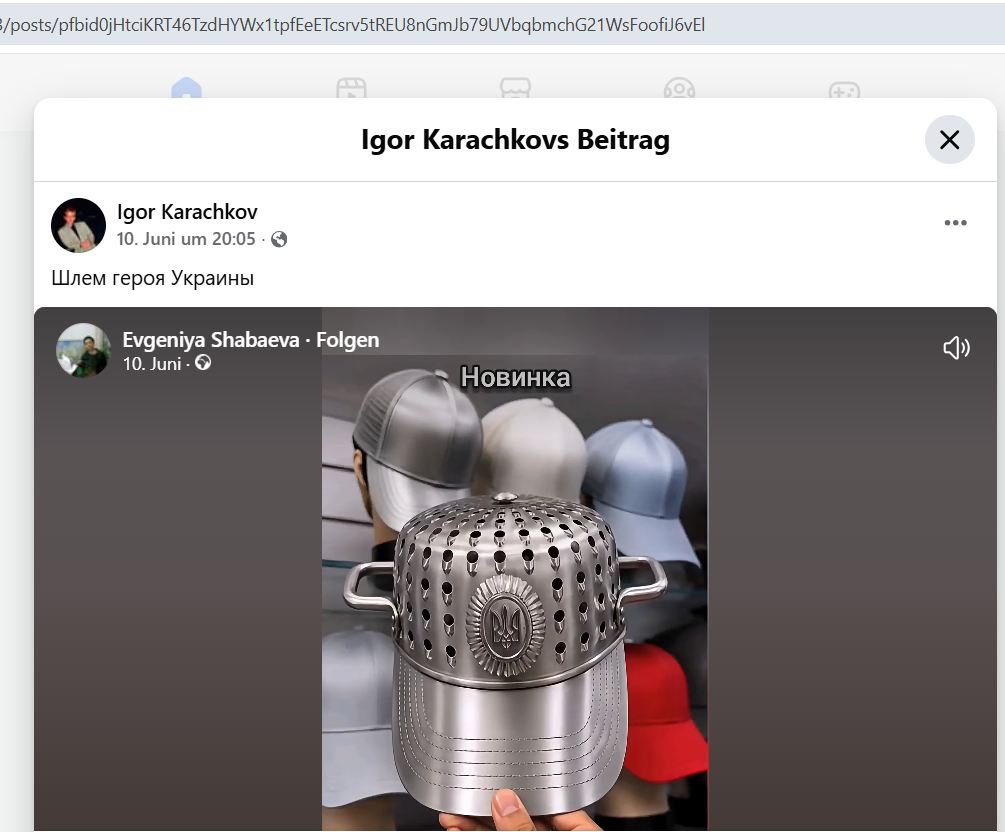1005x832 pixels.
Task: Go to Facebook Home tab icon
Action: coord(187,88)
